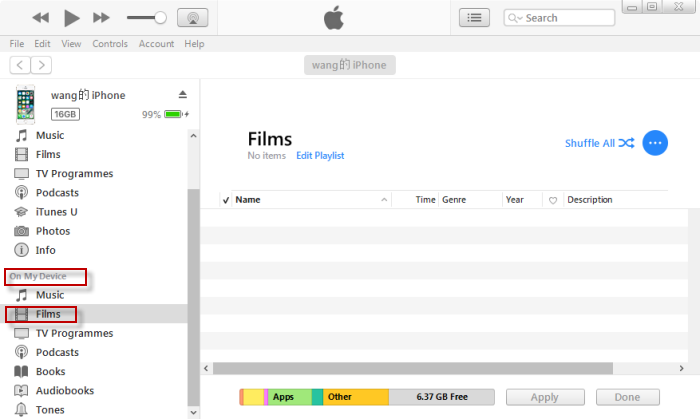The height and width of the screenshot is (419, 700).
Task: Open Podcasts in the settings list
Action: [x=57, y=193]
